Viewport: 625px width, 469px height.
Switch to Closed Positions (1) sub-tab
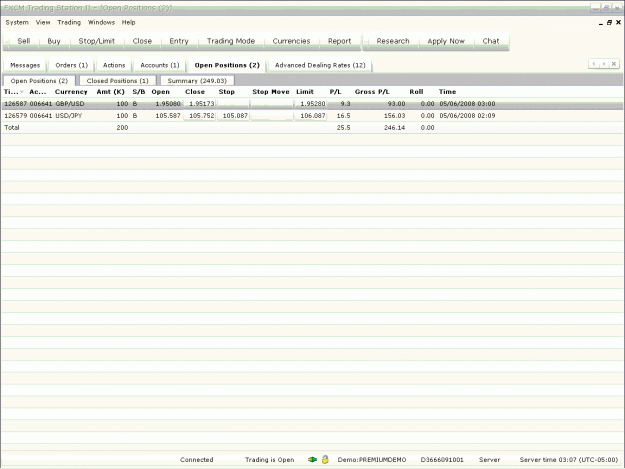coord(118,80)
